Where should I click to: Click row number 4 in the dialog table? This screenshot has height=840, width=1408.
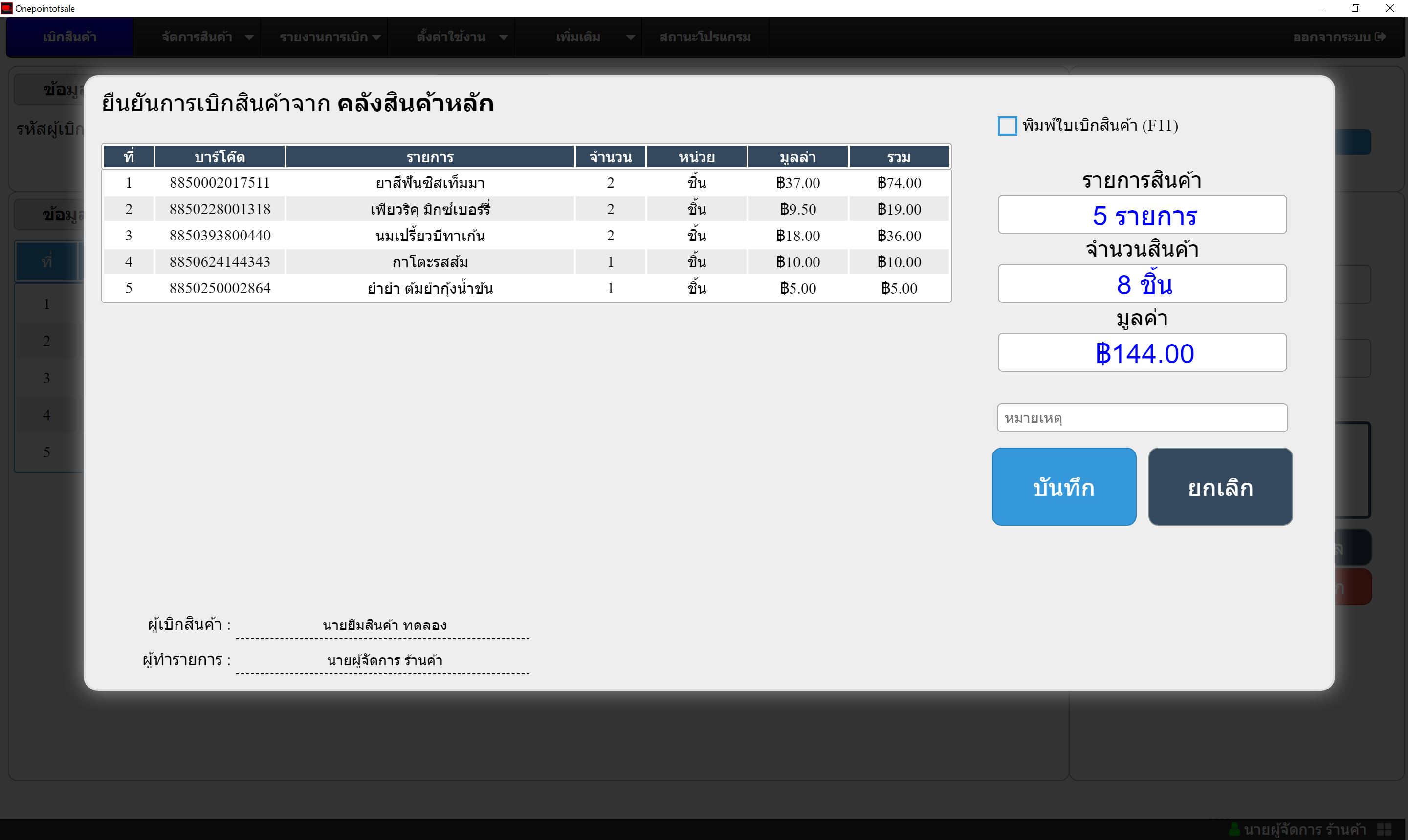click(129, 261)
